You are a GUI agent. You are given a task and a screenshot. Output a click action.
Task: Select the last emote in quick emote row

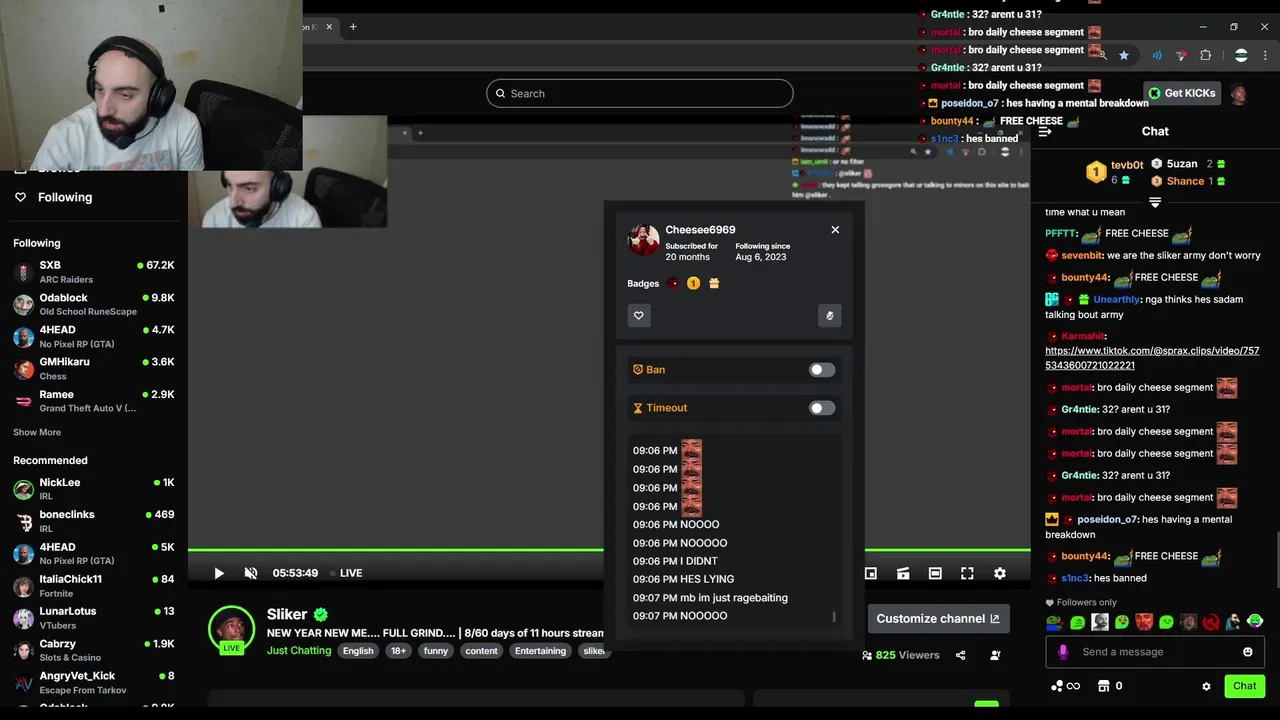point(1255,623)
